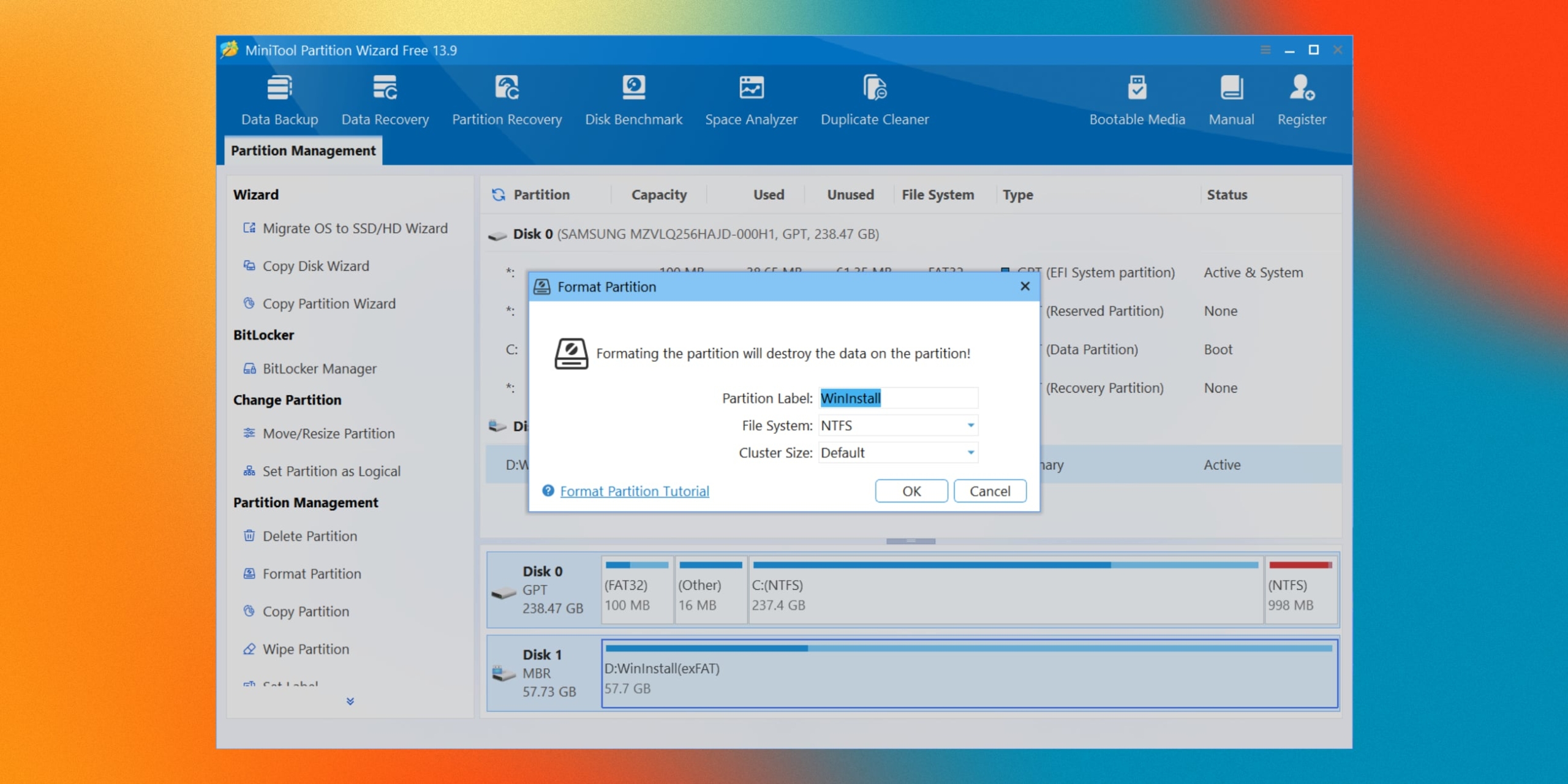Image resolution: width=1568 pixels, height=784 pixels.
Task: Select the FAT32 100 MB disk map block
Action: pos(637,590)
